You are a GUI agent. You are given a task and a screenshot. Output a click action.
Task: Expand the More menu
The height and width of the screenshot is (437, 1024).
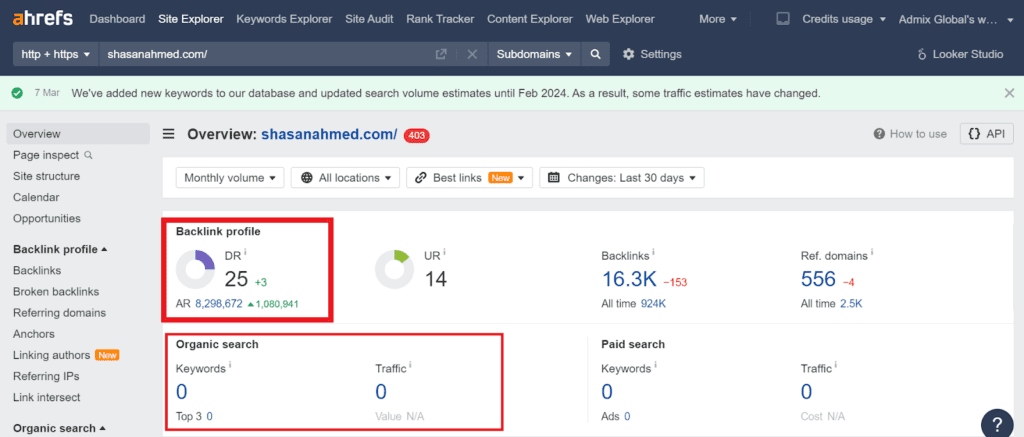pos(718,19)
